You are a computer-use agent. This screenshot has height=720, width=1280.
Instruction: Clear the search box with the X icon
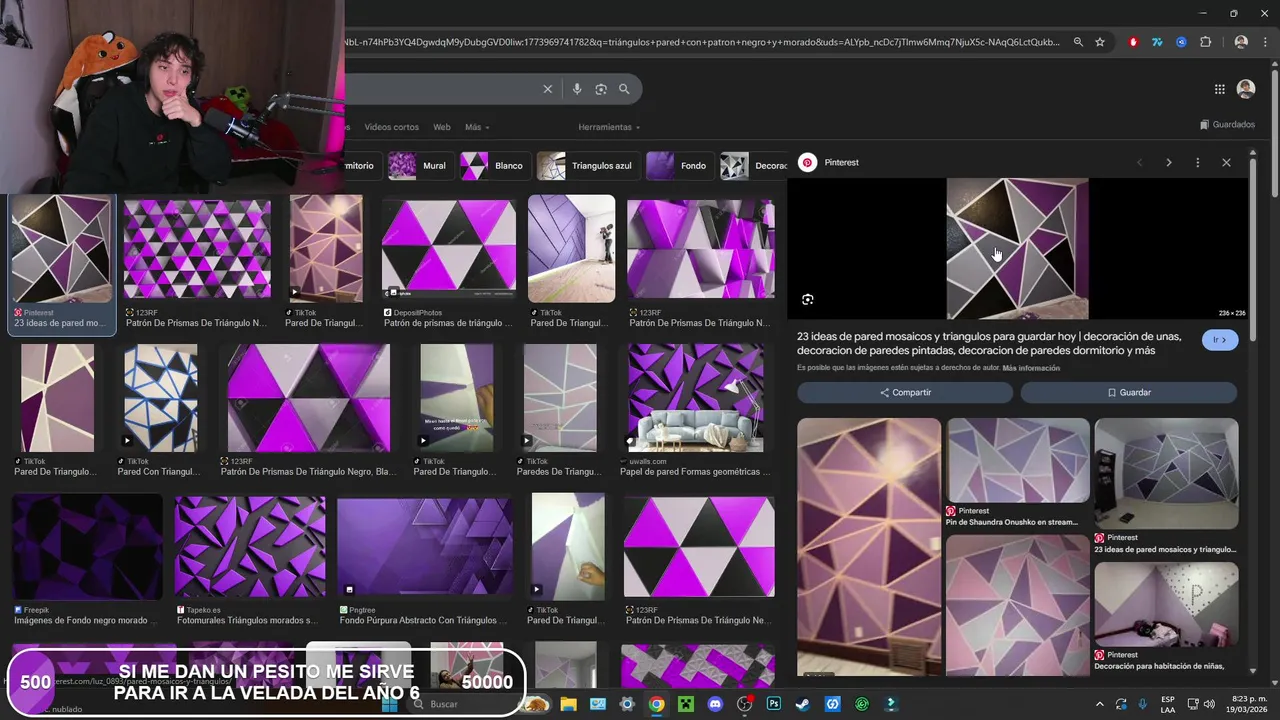pos(547,89)
